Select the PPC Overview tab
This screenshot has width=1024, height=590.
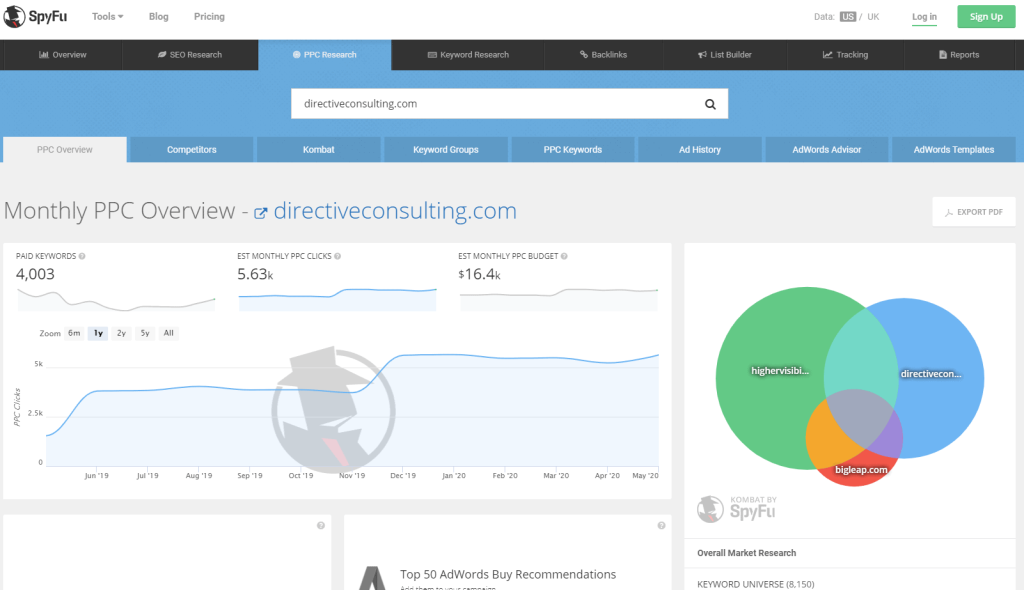point(65,150)
